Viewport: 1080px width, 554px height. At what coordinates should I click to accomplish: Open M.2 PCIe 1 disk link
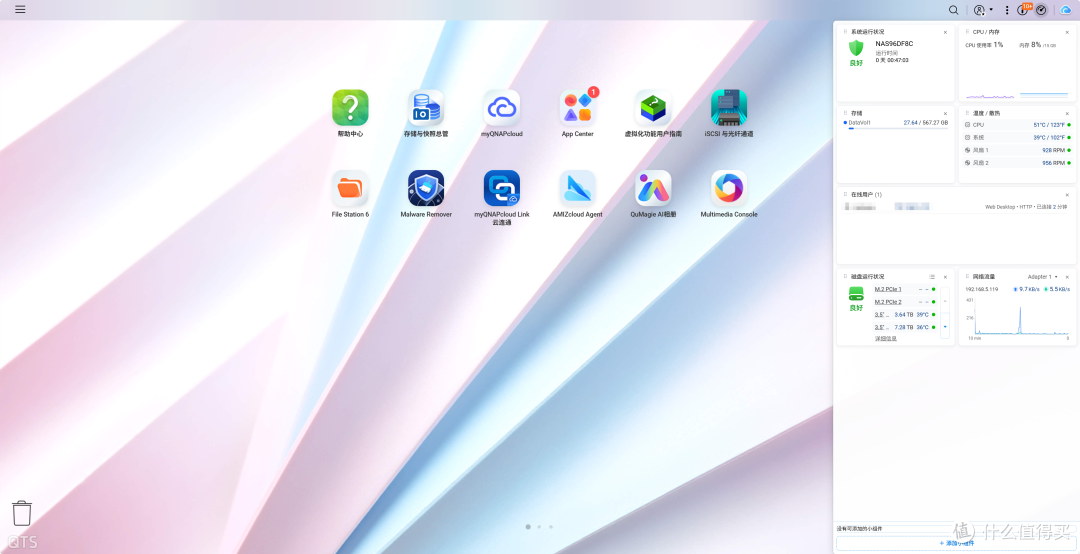coord(888,289)
